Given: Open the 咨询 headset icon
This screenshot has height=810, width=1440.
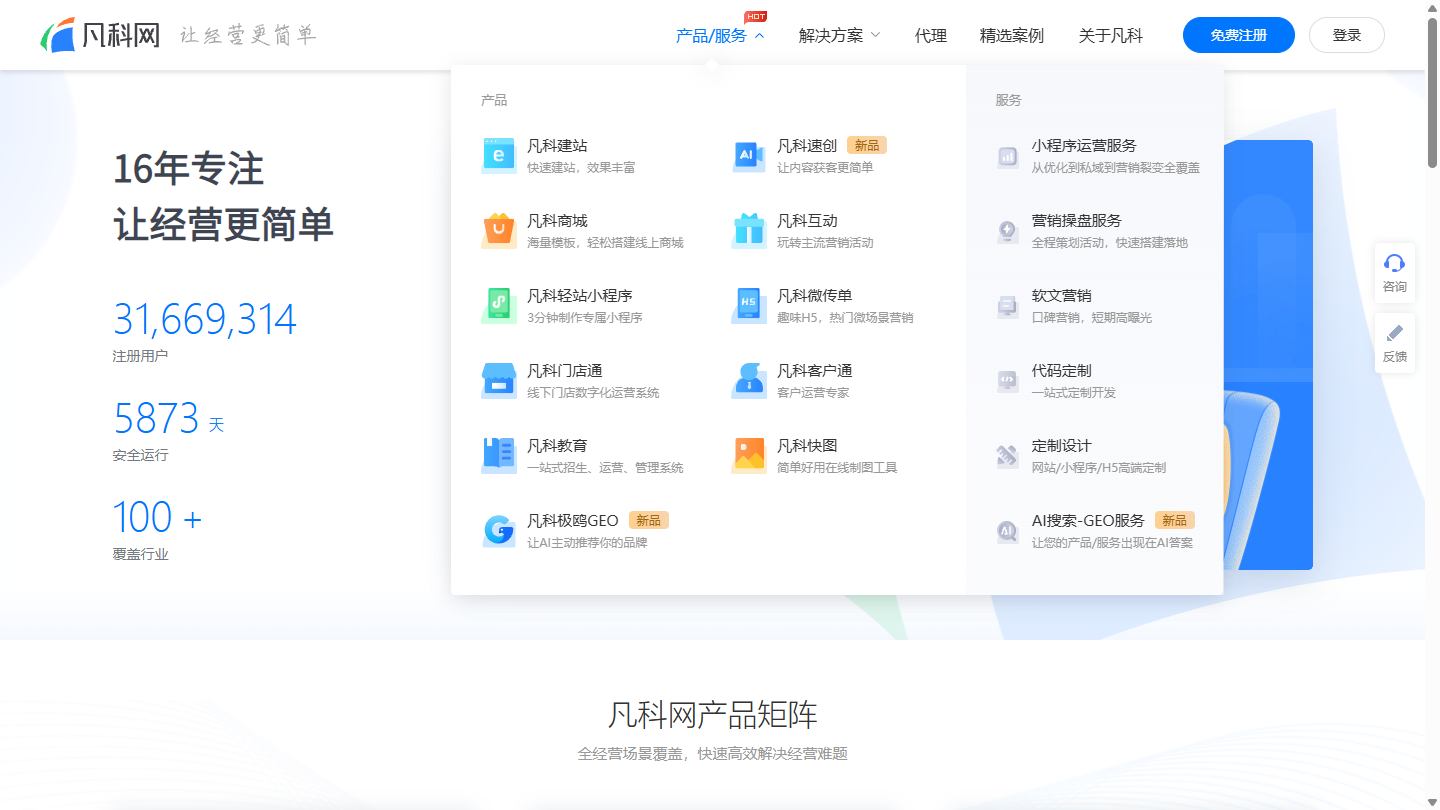Looking at the screenshot, I should [1394, 263].
